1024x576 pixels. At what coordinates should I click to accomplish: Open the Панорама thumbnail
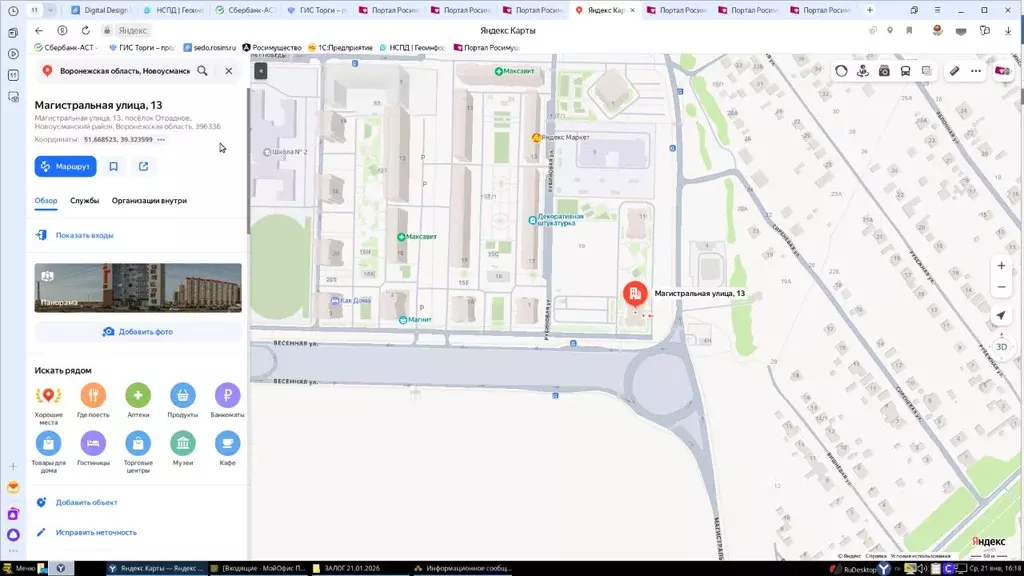click(138, 288)
